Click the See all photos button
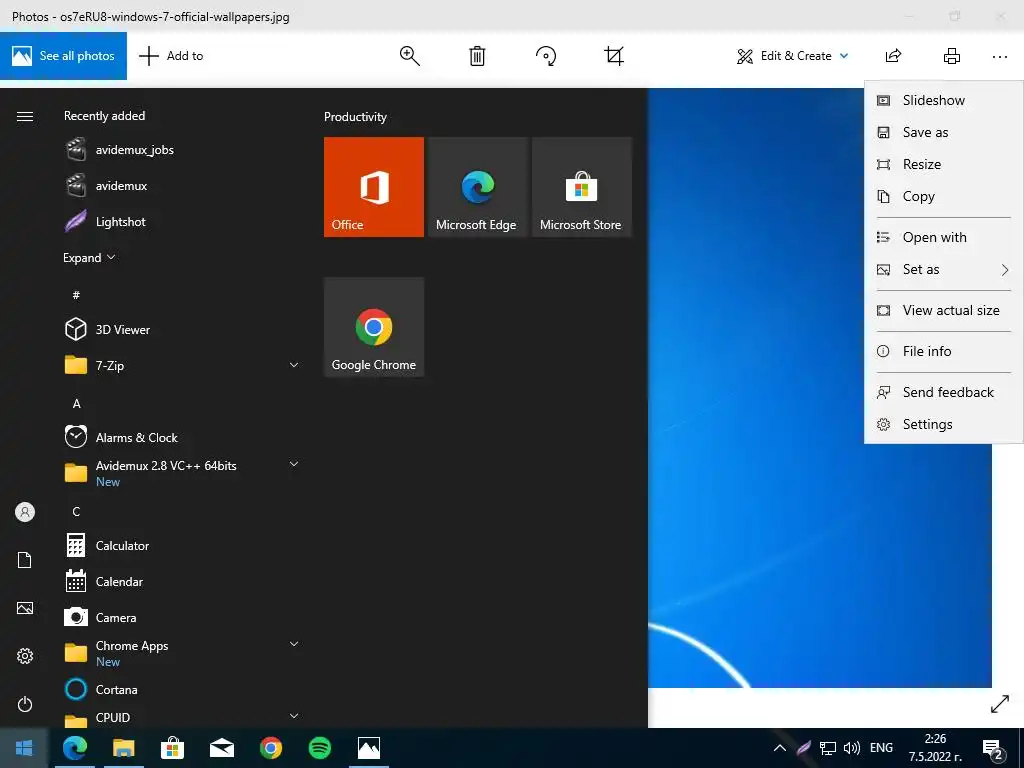This screenshot has height=768, width=1024. point(63,56)
